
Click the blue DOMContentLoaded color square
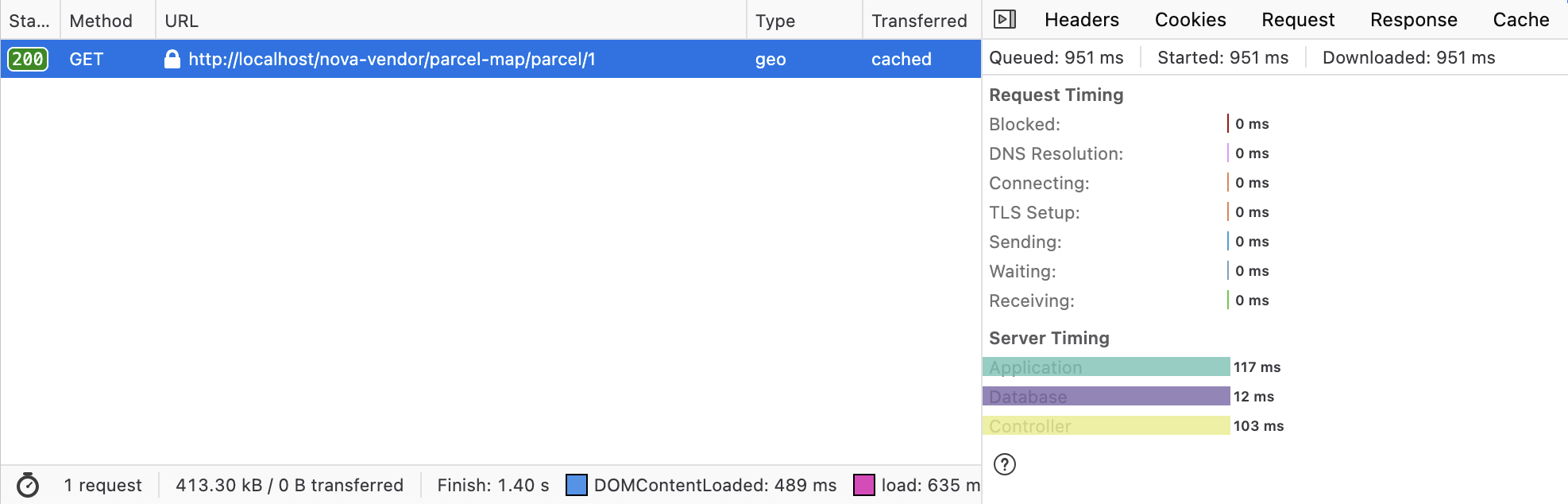point(577,485)
